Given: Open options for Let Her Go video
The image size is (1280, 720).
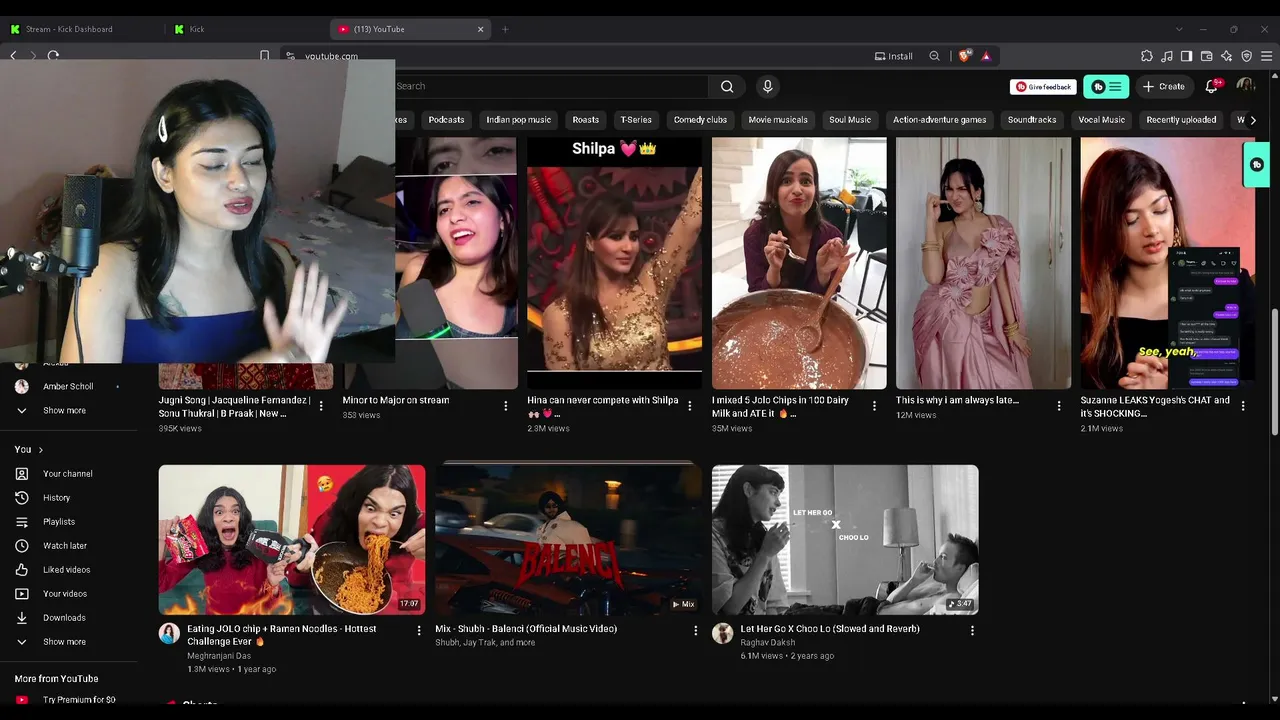Looking at the screenshot, I should [972, 631].
